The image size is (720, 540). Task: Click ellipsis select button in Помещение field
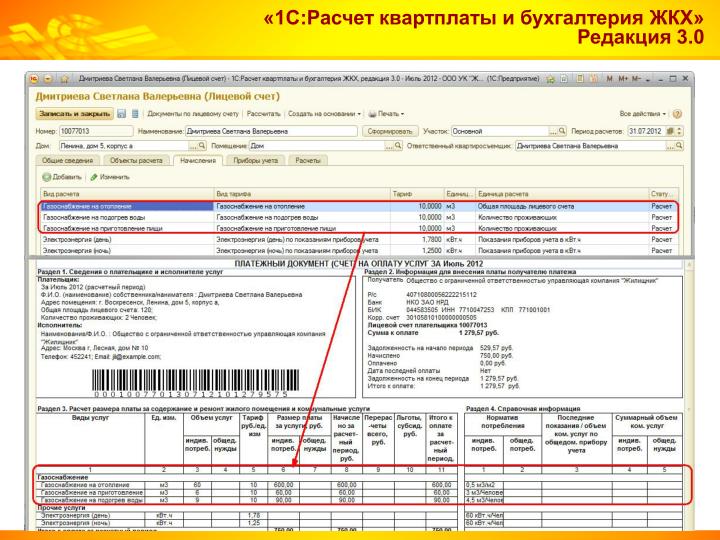(x=390, y=146)
